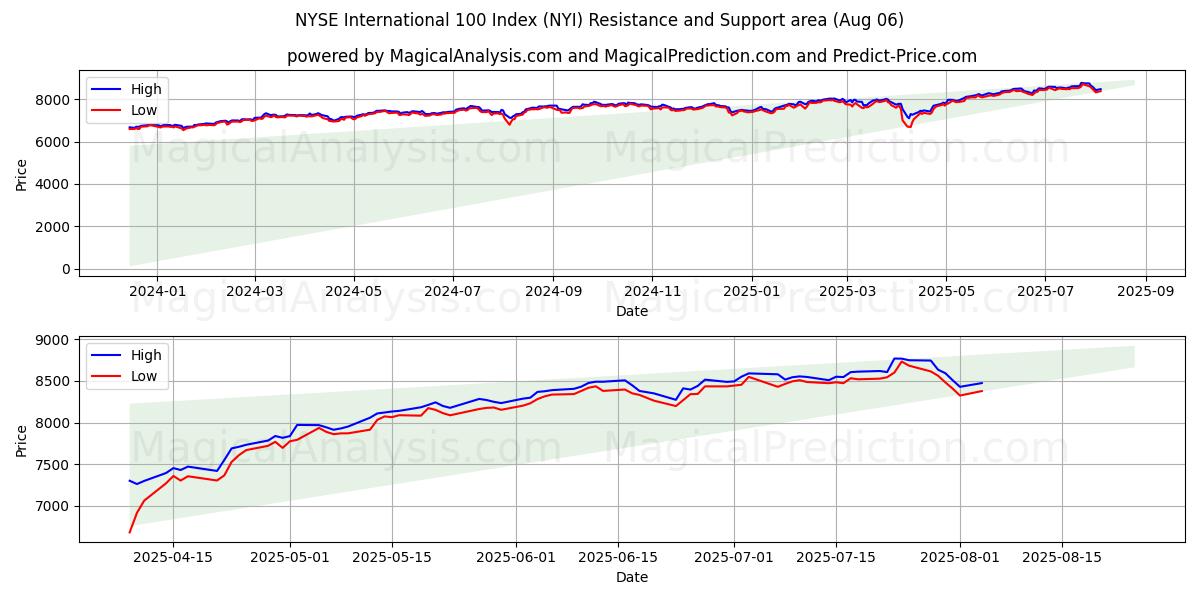Click the '2025-05-15' date tick on the bottom chart
This screenshot has width=1200, height=600.
391,557
